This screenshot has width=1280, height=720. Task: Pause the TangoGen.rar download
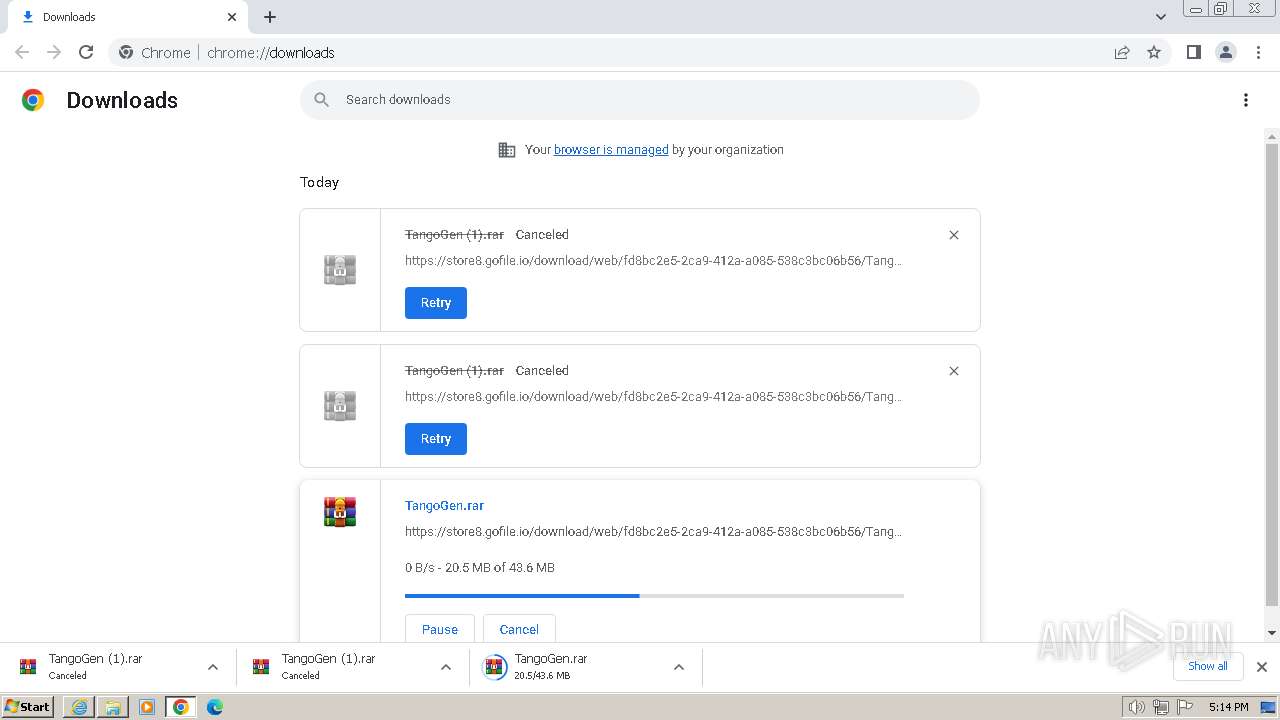[440, 629]
